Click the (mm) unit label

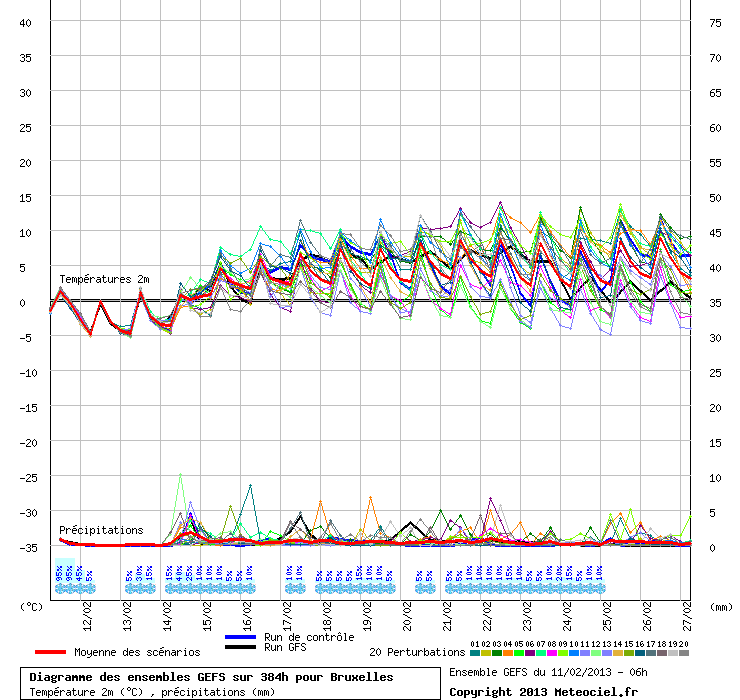(721, 607)
